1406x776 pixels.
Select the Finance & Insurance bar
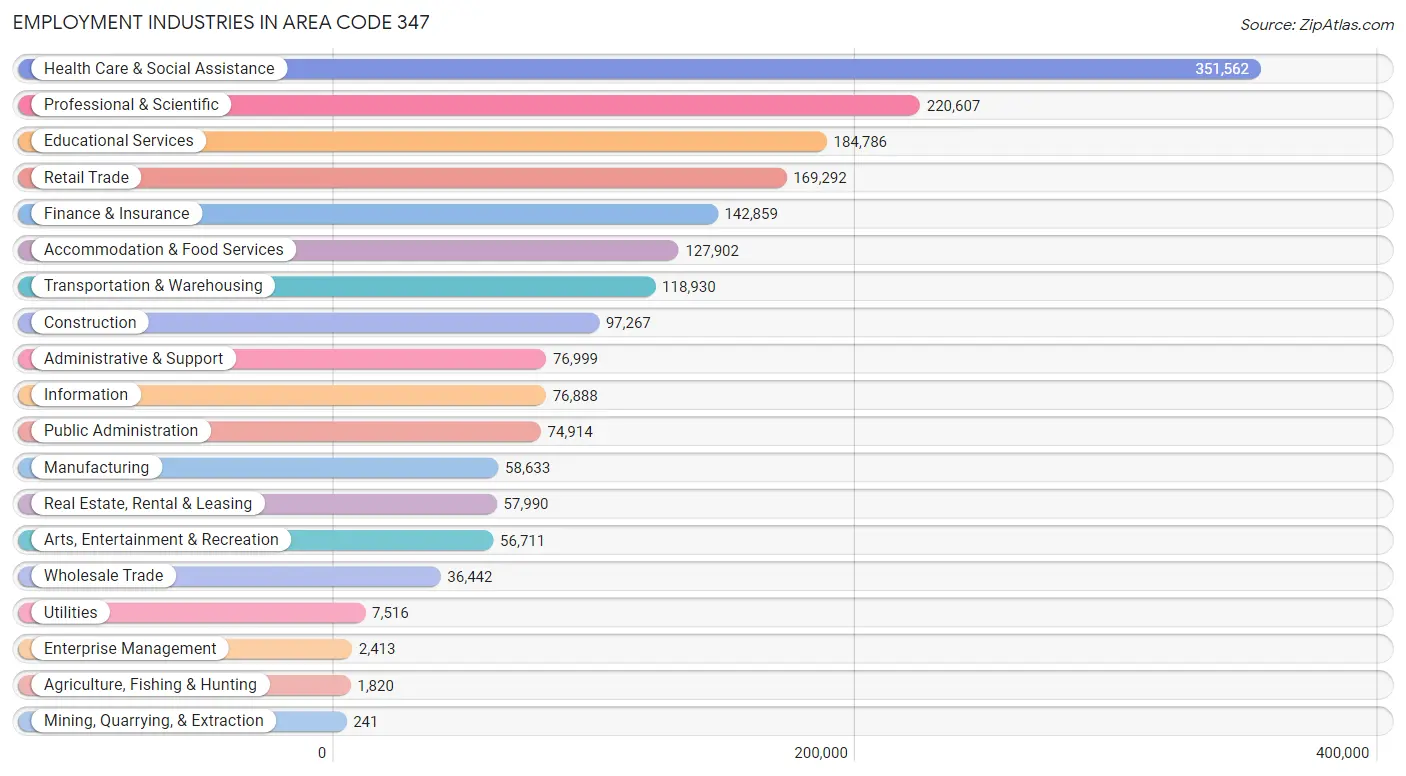(450, 213)
